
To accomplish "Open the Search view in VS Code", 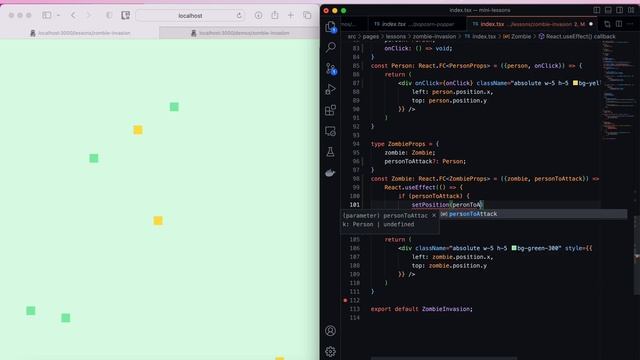I will pyautogui.click(x=331, y=47).
